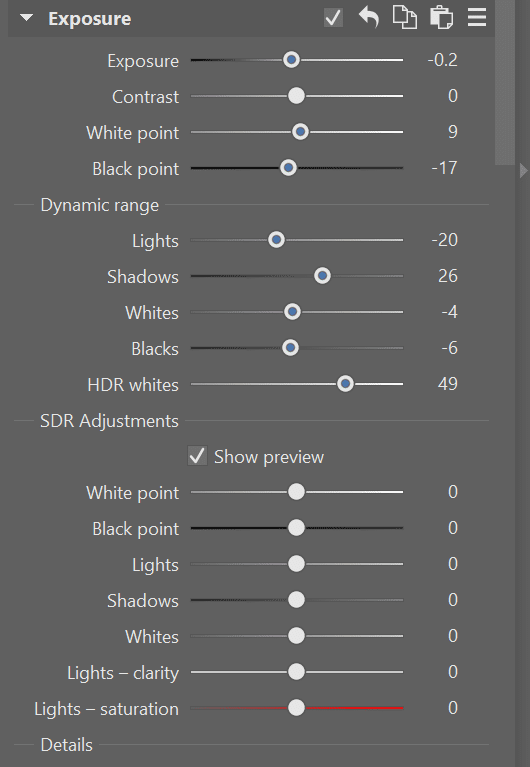Click the Lights – saturation slider handle

tap(296, 708)
